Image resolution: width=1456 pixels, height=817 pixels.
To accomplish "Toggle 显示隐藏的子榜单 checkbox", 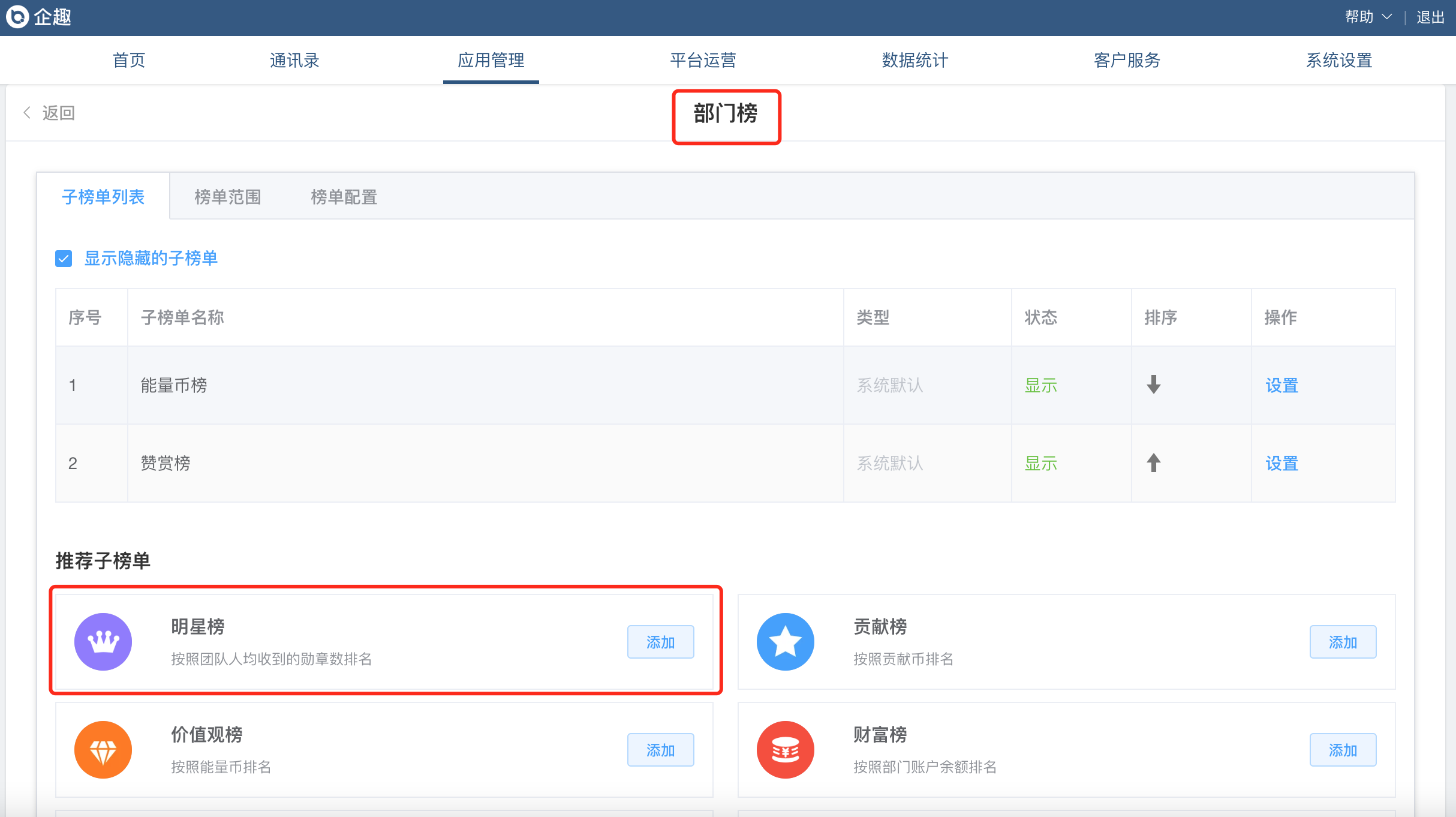I will pos(64,259).
